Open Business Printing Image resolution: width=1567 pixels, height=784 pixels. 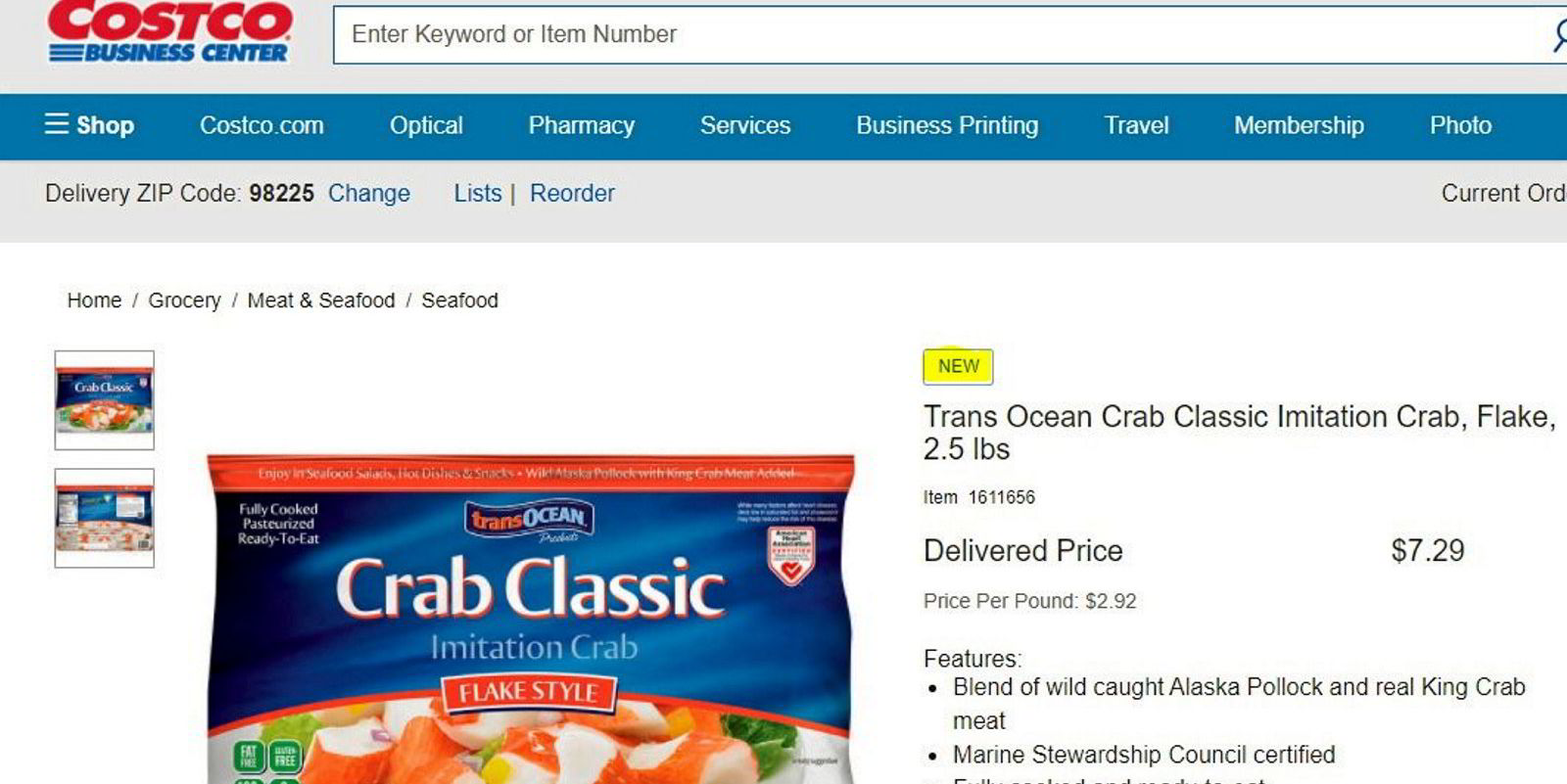(946, 125)
